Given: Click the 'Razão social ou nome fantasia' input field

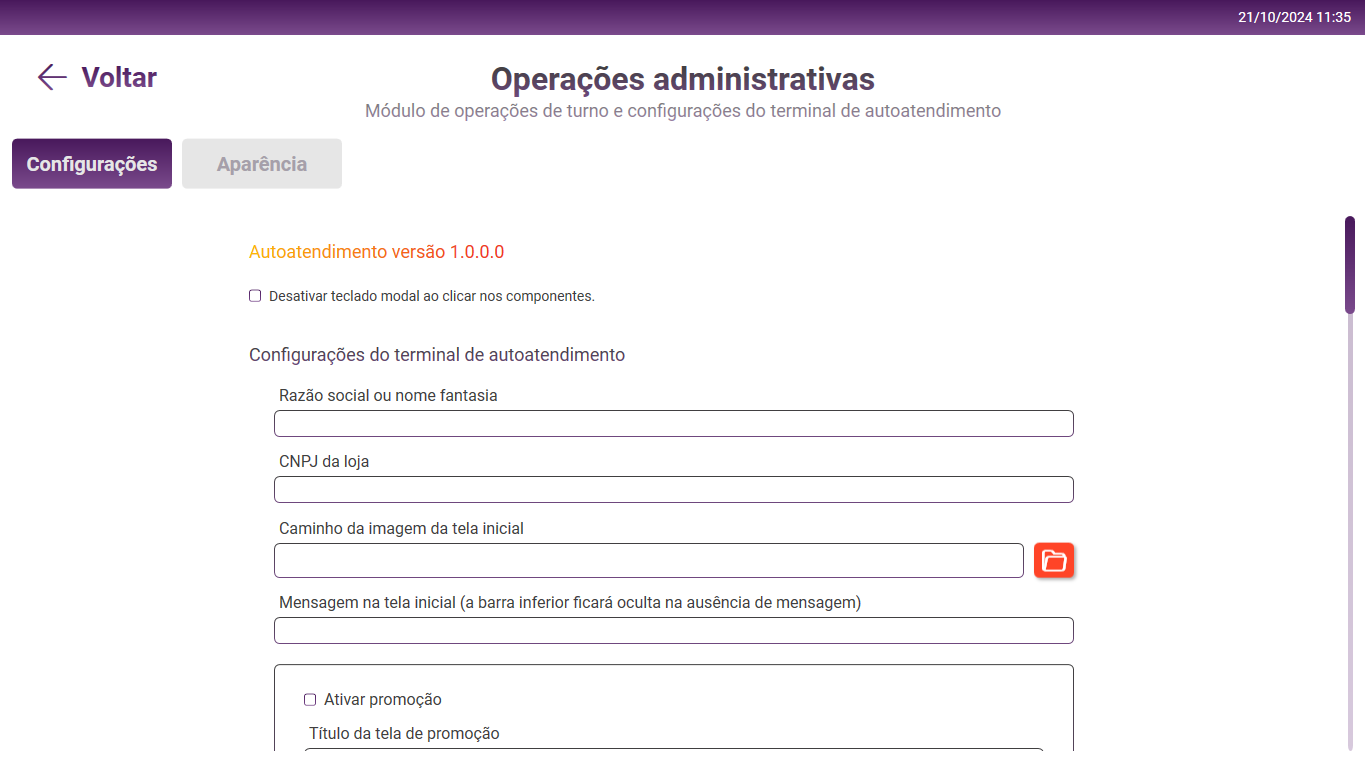Looking at the screenshot, I should pyautogui.click(x=674, y=423).
